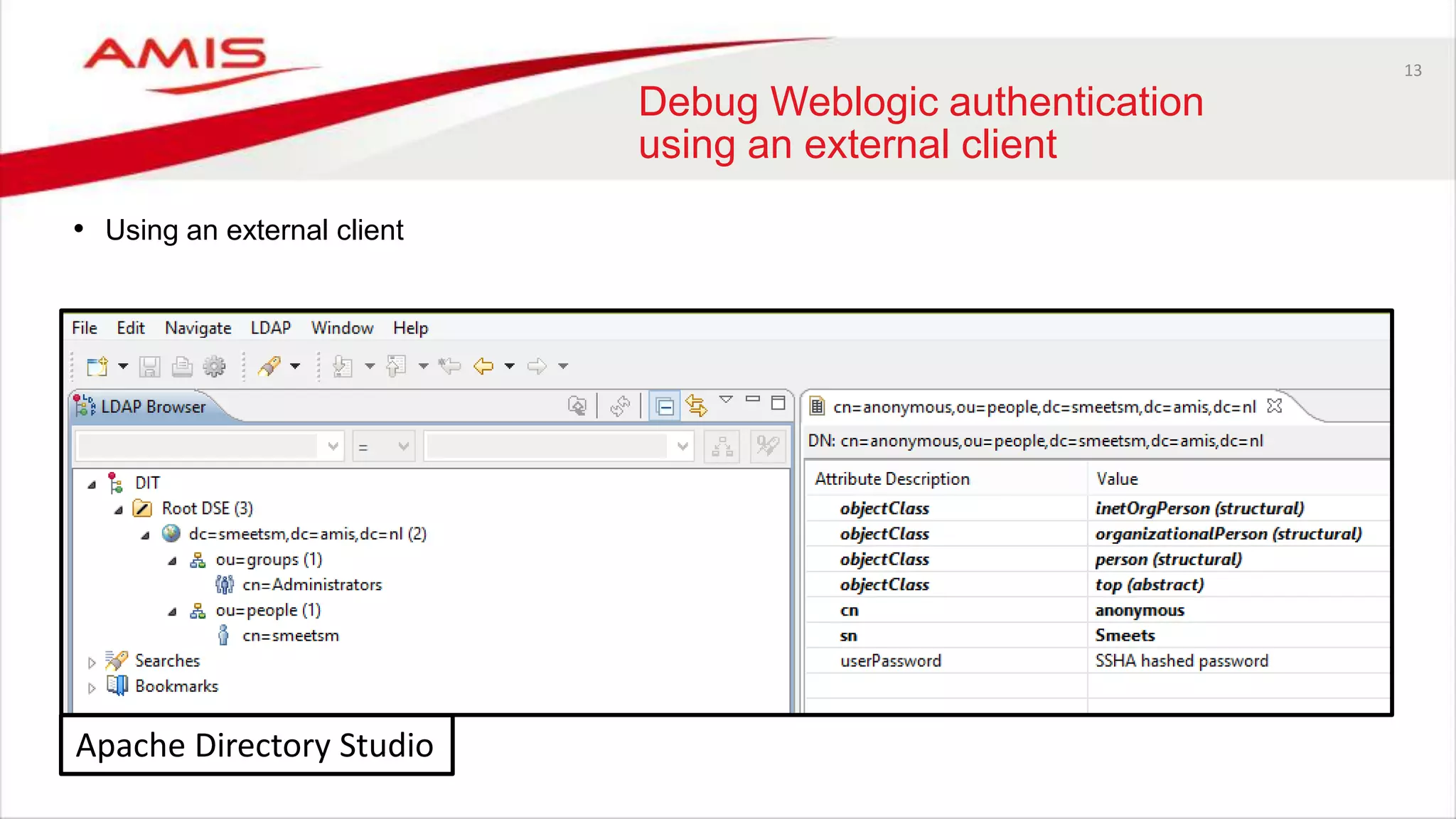Screen dimensions: 1456x819
Task: Click the search flashlight toolbar icon
Action: [x=269, y=366]
